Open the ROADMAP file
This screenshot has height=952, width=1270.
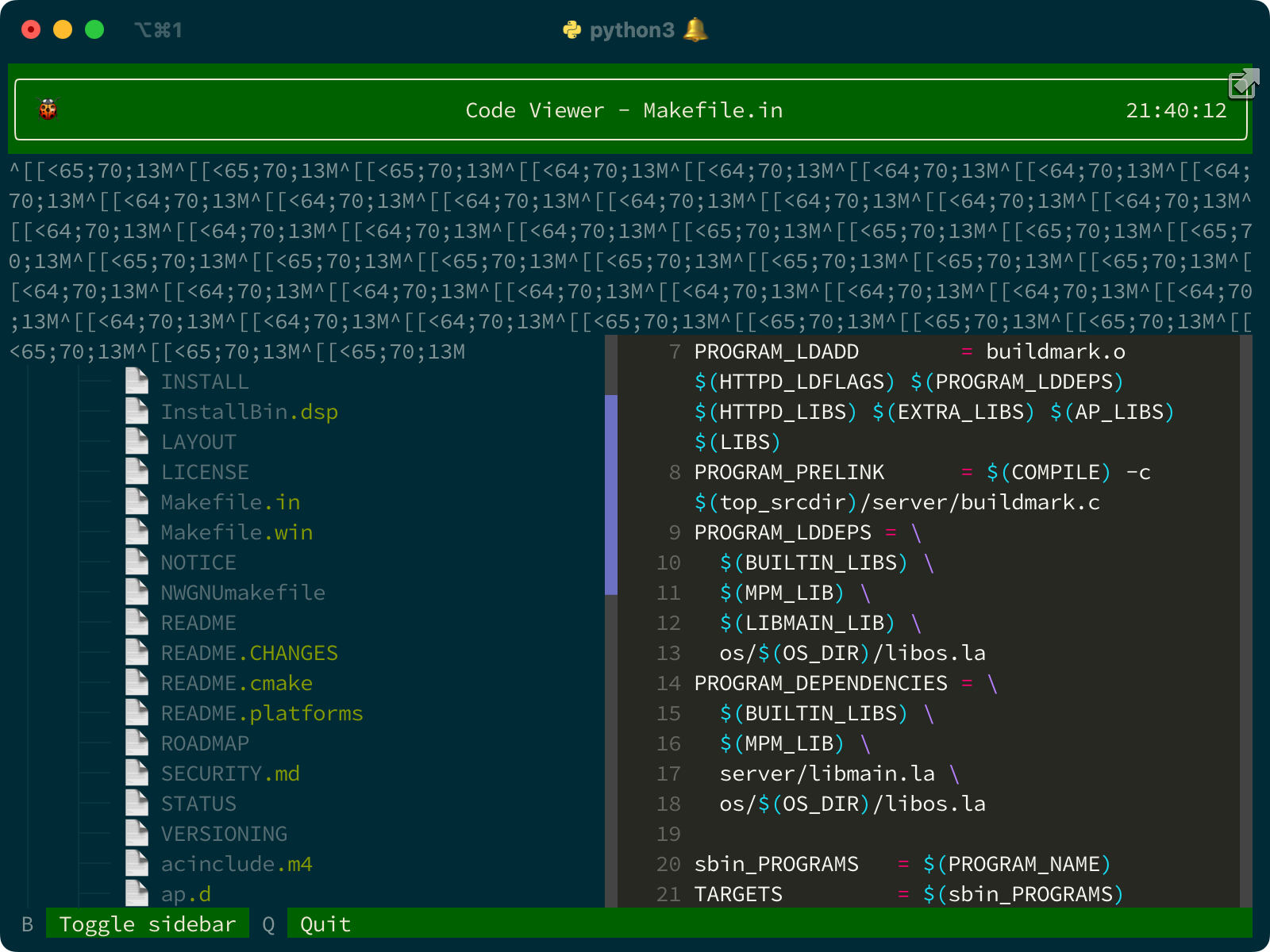pos(205,743)
